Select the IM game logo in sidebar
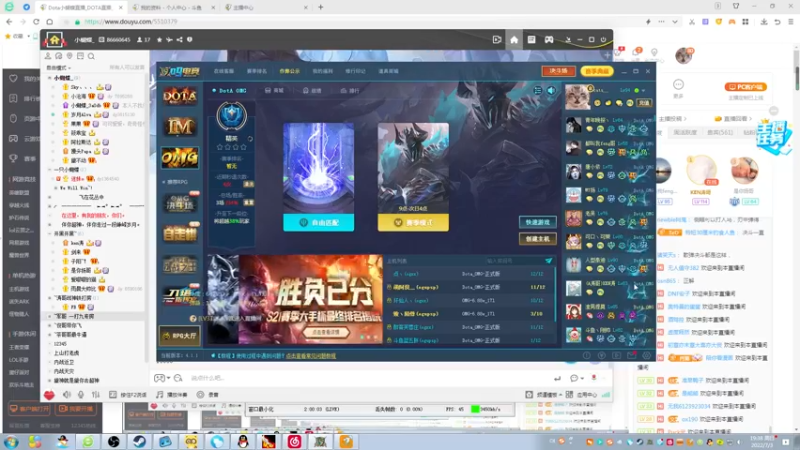Screen dimensions: 800x450 tap(180, 126)
